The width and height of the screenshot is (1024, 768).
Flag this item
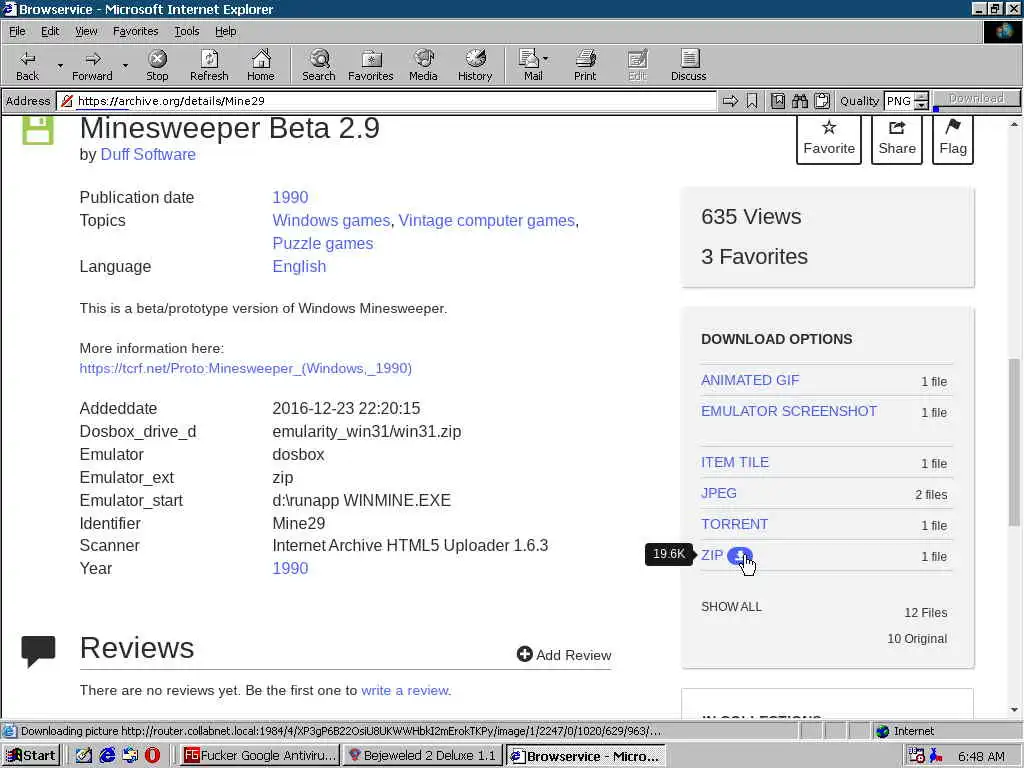[953, 138]
